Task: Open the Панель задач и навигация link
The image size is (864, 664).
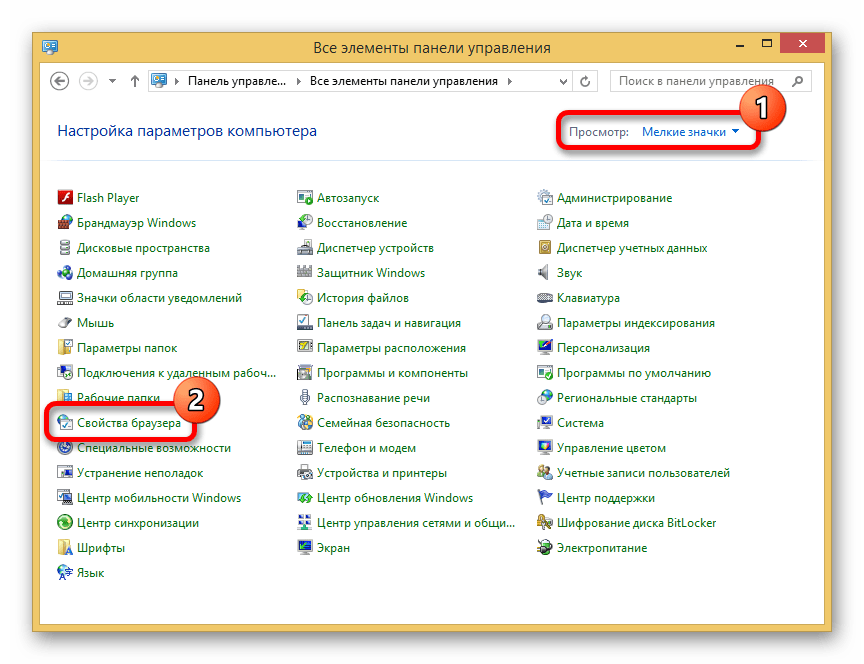Action: [388, 322]
